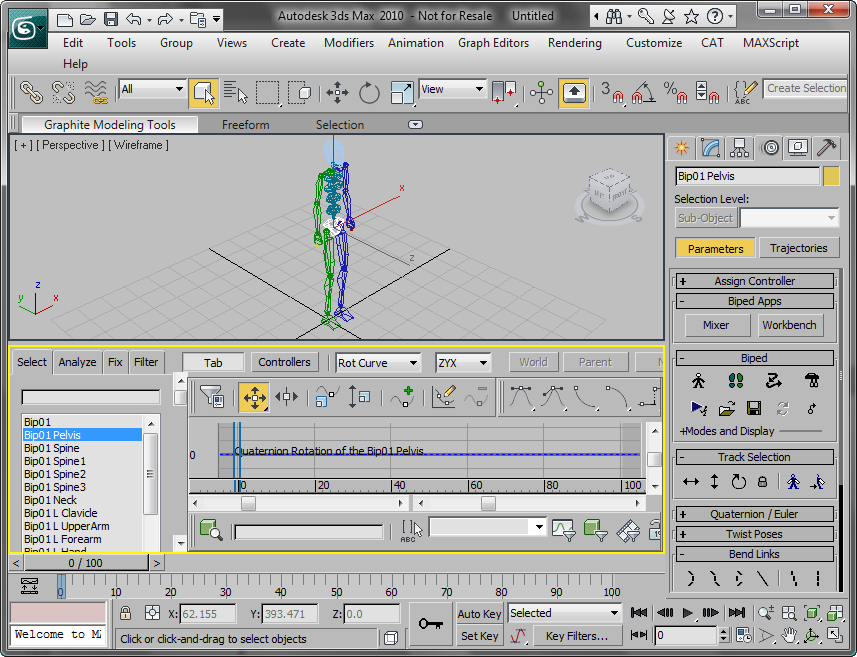Open the Select by Name dialog
This screenshot has height=657, width=857.
tap(236, 92)
